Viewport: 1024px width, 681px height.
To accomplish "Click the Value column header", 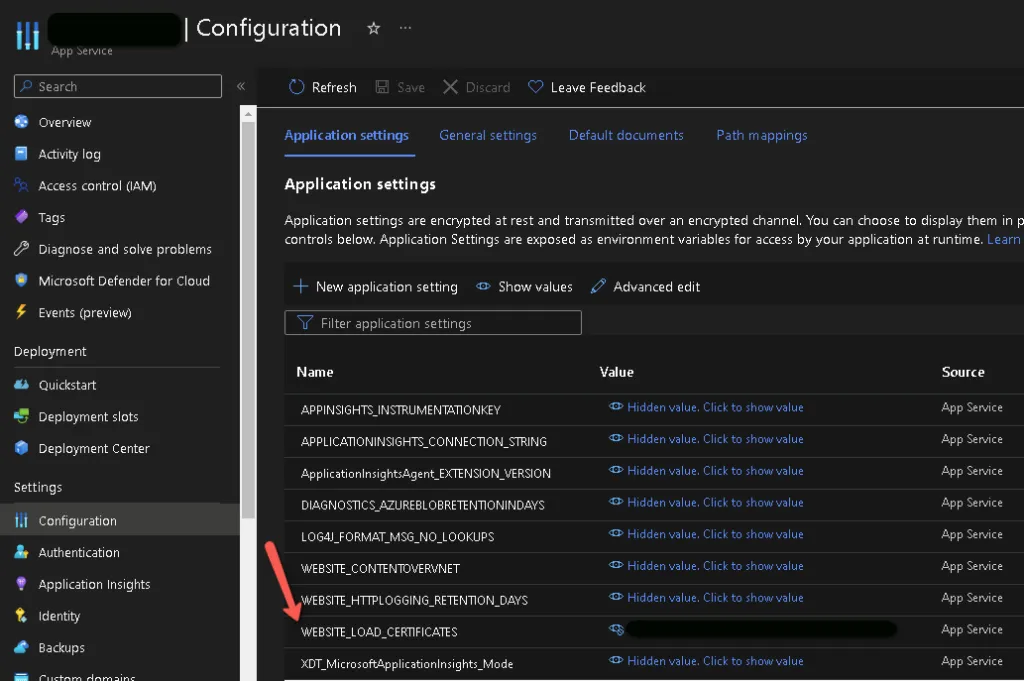I will (616, 372).
